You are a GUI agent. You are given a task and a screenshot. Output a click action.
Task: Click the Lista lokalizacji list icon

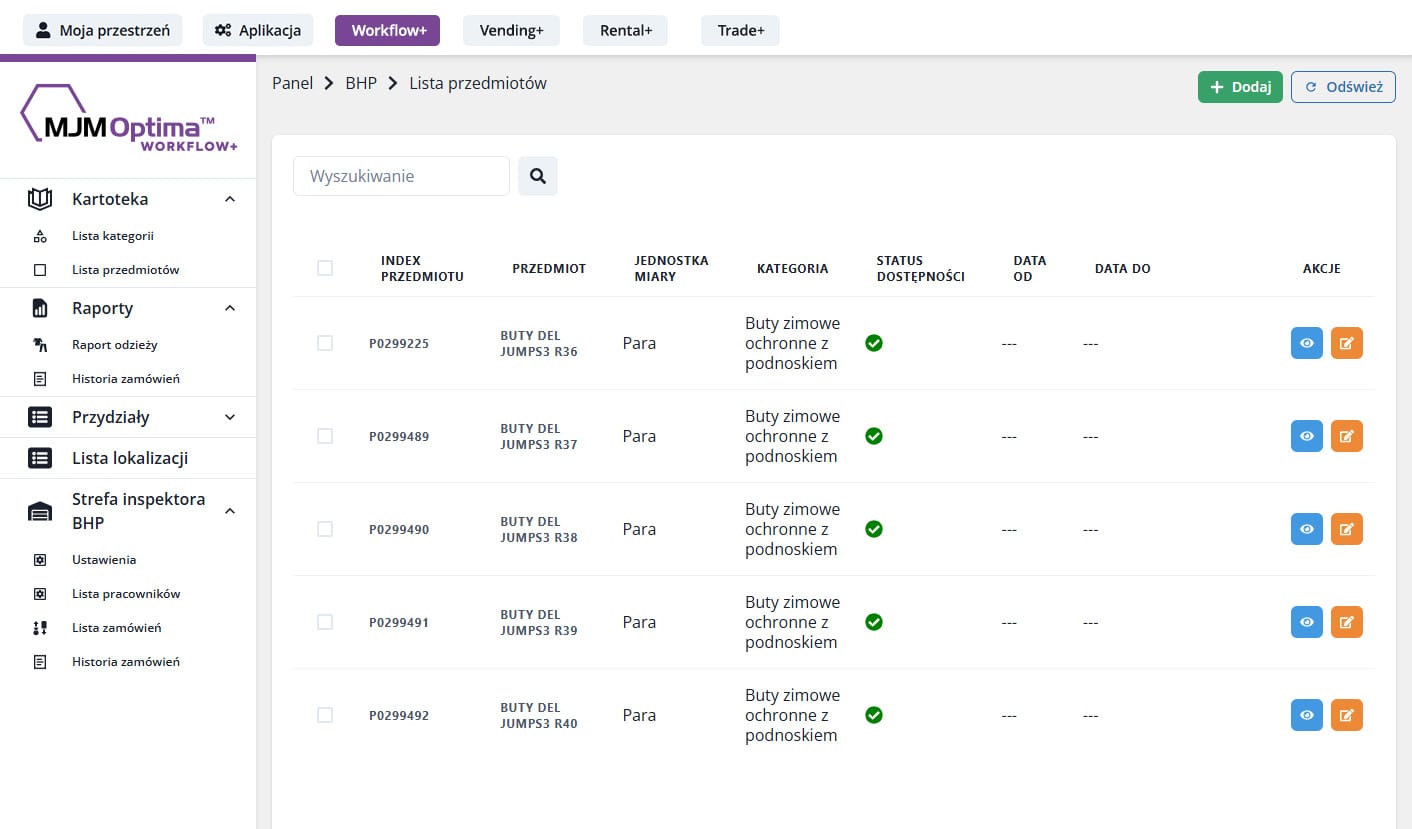click(40, 458)
